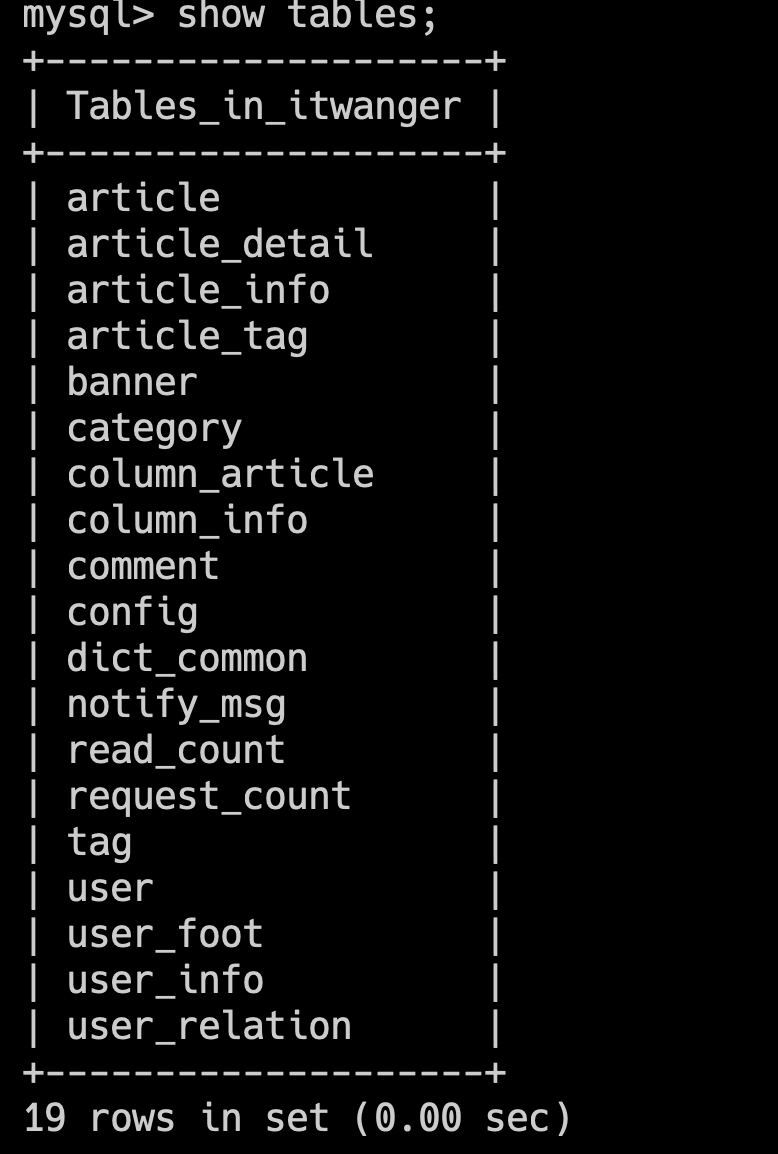Click the read_count table name

(176, 750)
